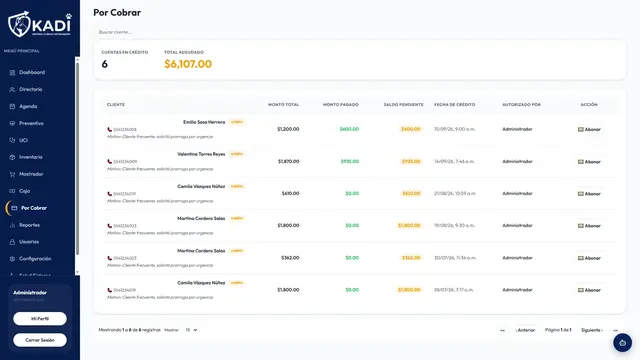640x360 pixels.
Task: Go to Directorio menu item
Action: click(x=31, y=89)
